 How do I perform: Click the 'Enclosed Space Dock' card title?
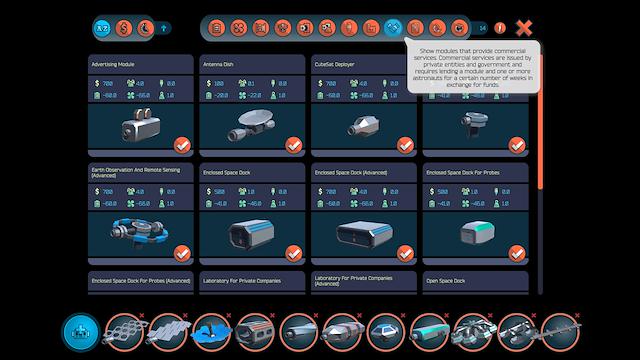click(227, 173)
